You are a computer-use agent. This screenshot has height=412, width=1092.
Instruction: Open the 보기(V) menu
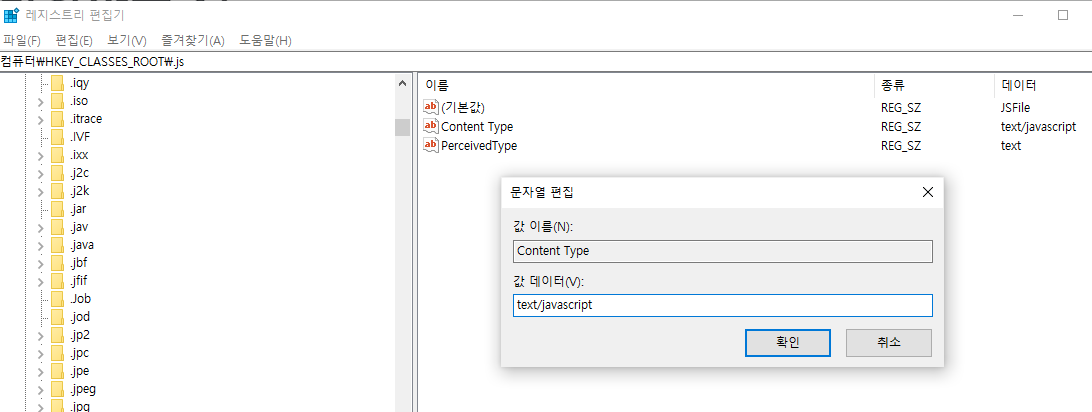tap(127, 40)
